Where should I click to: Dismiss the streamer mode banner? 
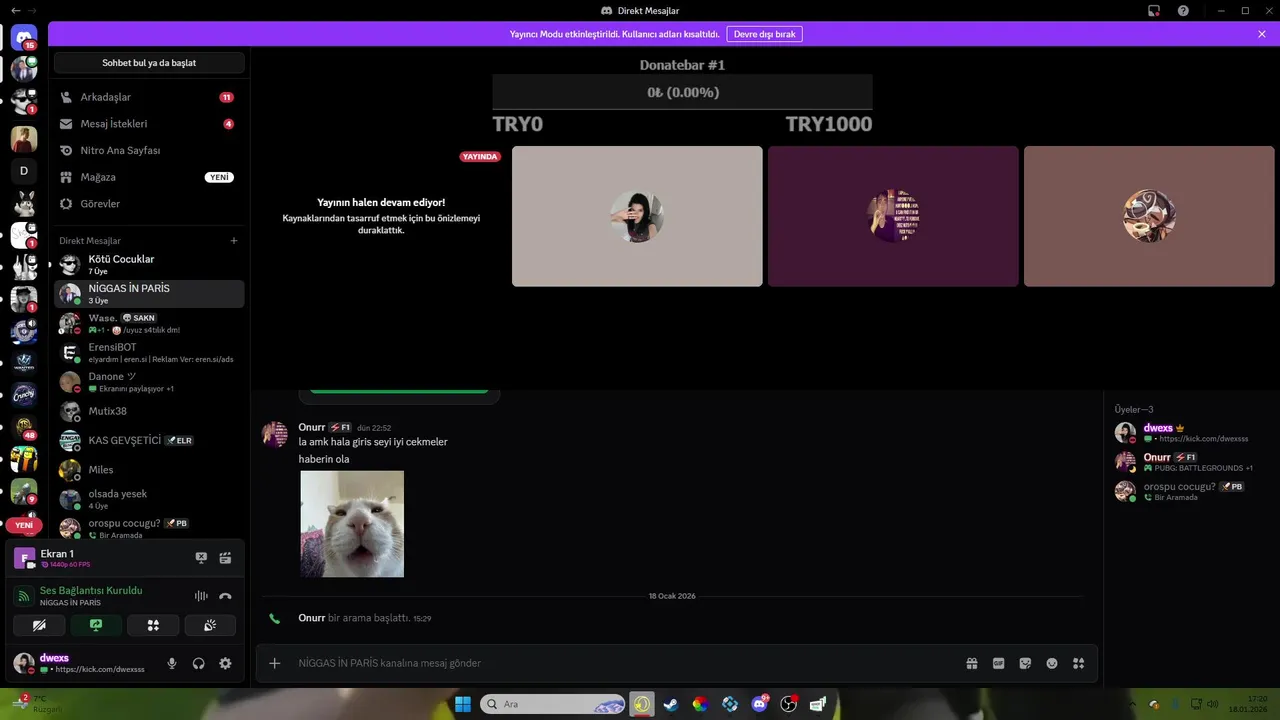click(1262, 34)
